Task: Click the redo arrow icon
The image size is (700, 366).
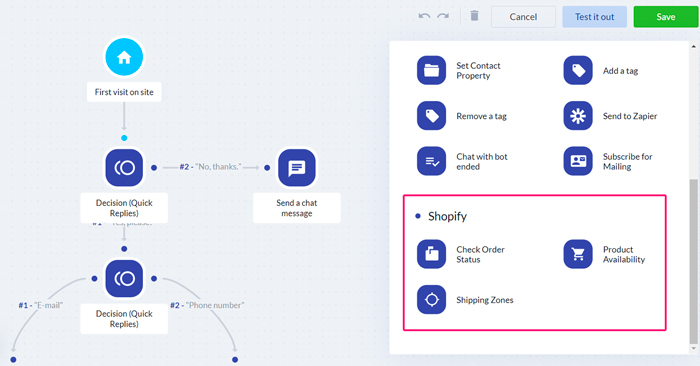Action: coord(443,16)
